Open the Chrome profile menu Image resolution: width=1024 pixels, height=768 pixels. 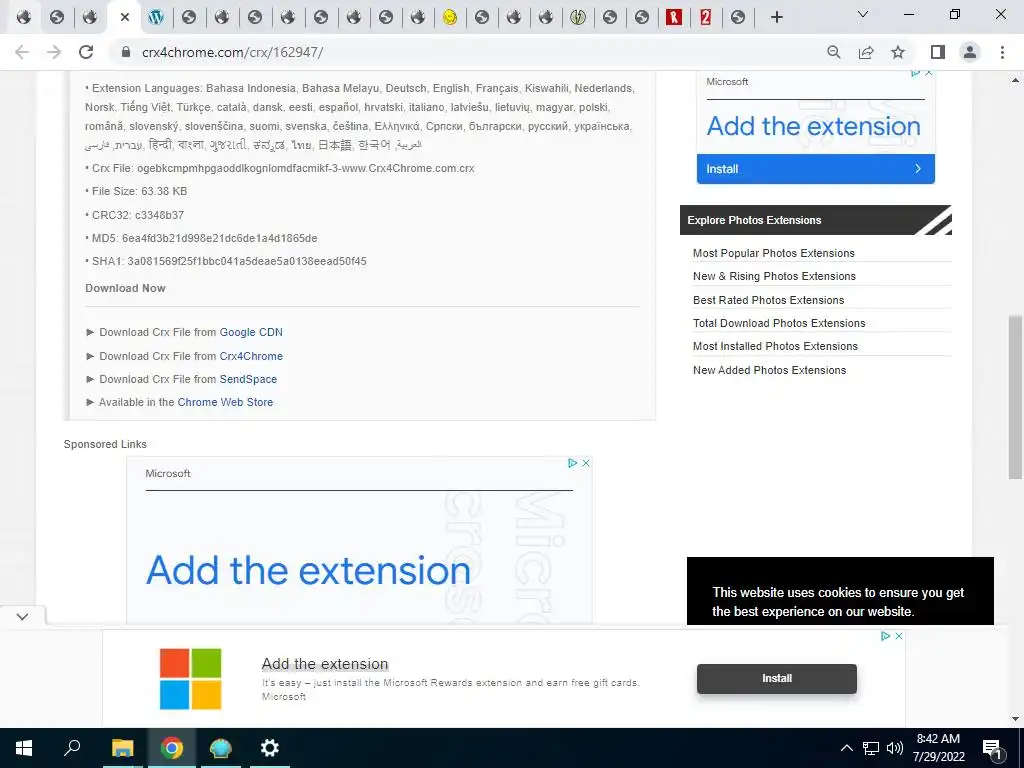970,52
